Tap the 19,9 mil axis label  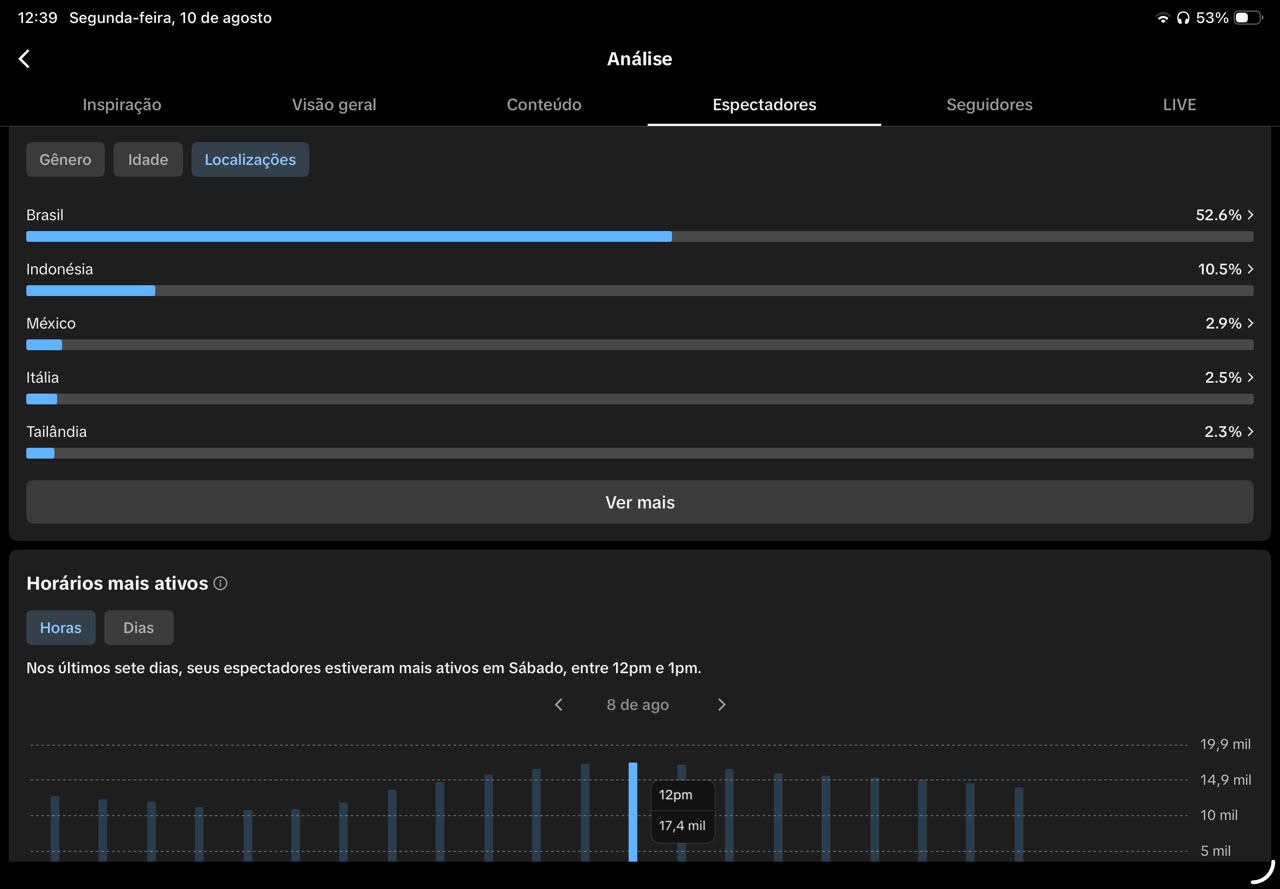click(x=1226, y=744)
